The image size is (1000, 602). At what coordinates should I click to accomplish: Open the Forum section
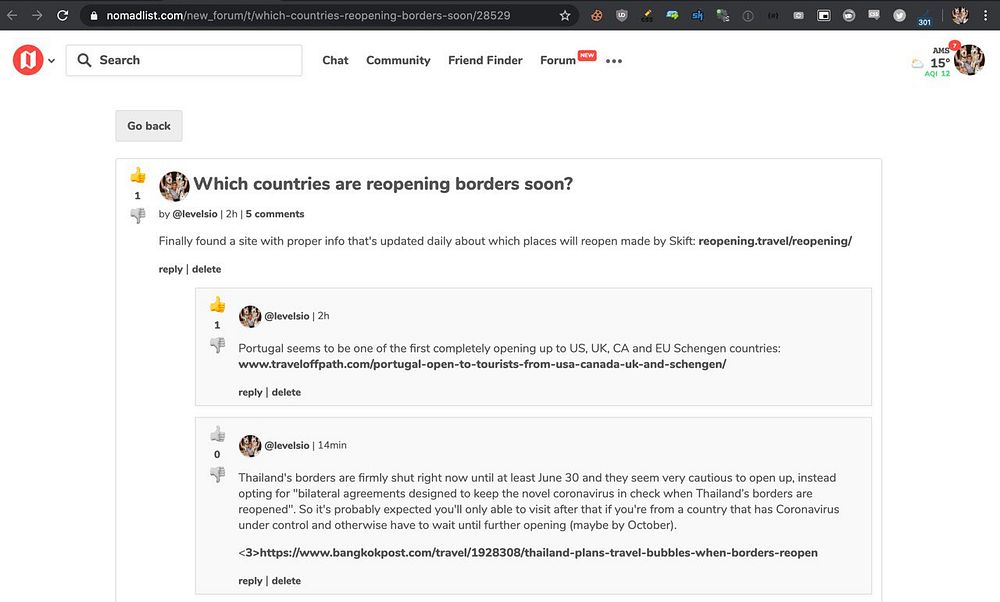click(x=558, y=60)
